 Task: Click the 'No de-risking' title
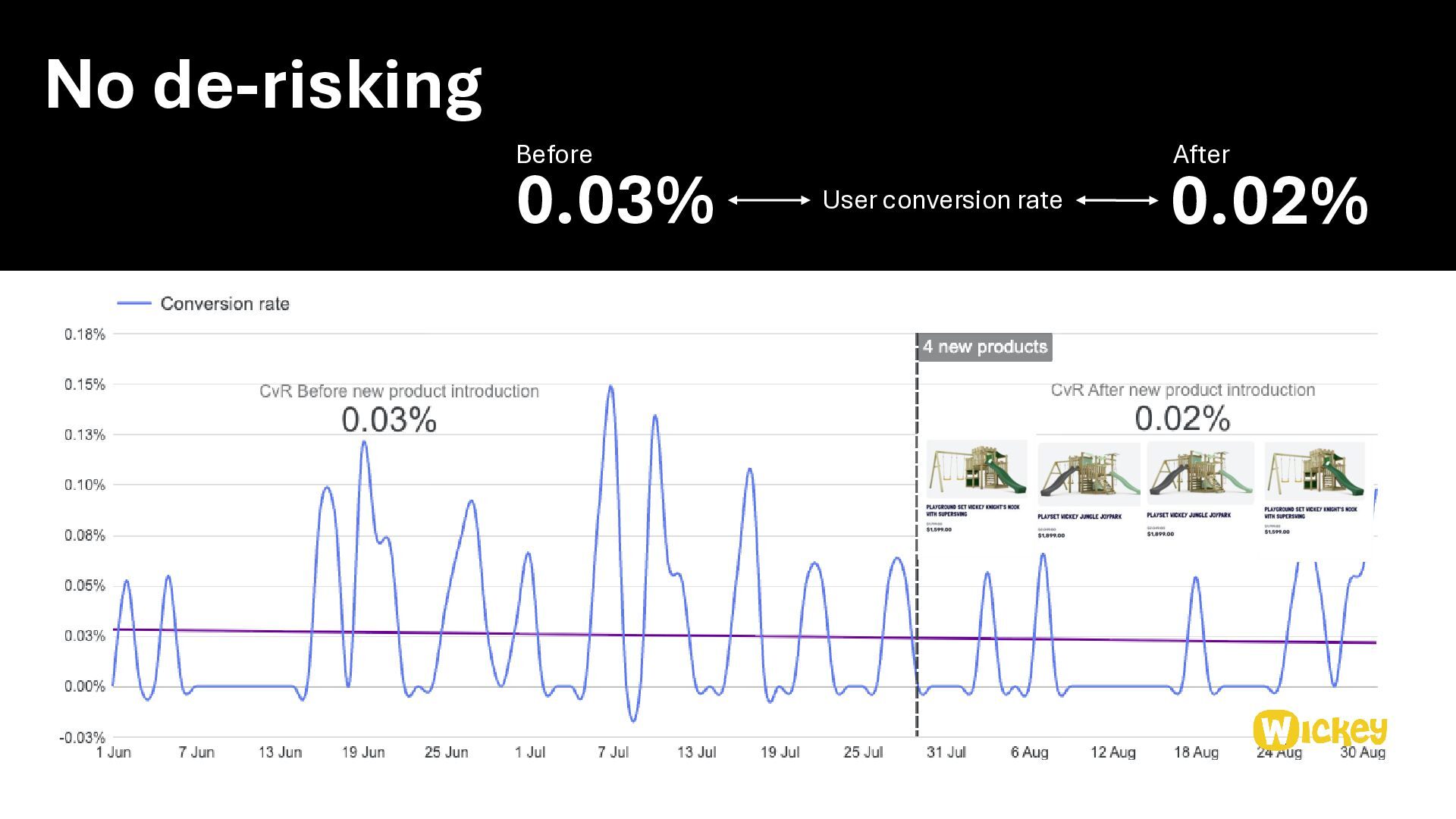(x=263, y=85)
